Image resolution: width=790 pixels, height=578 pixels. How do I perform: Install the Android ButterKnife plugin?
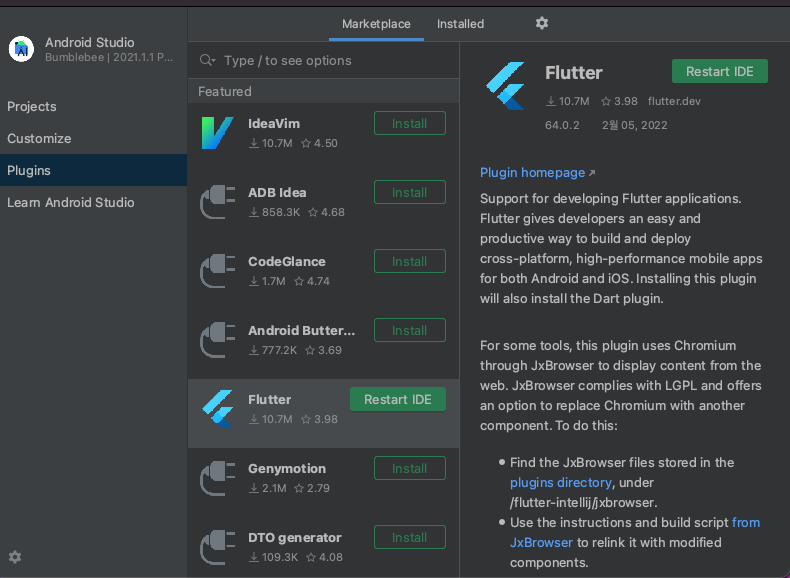(x=410, y=331)
